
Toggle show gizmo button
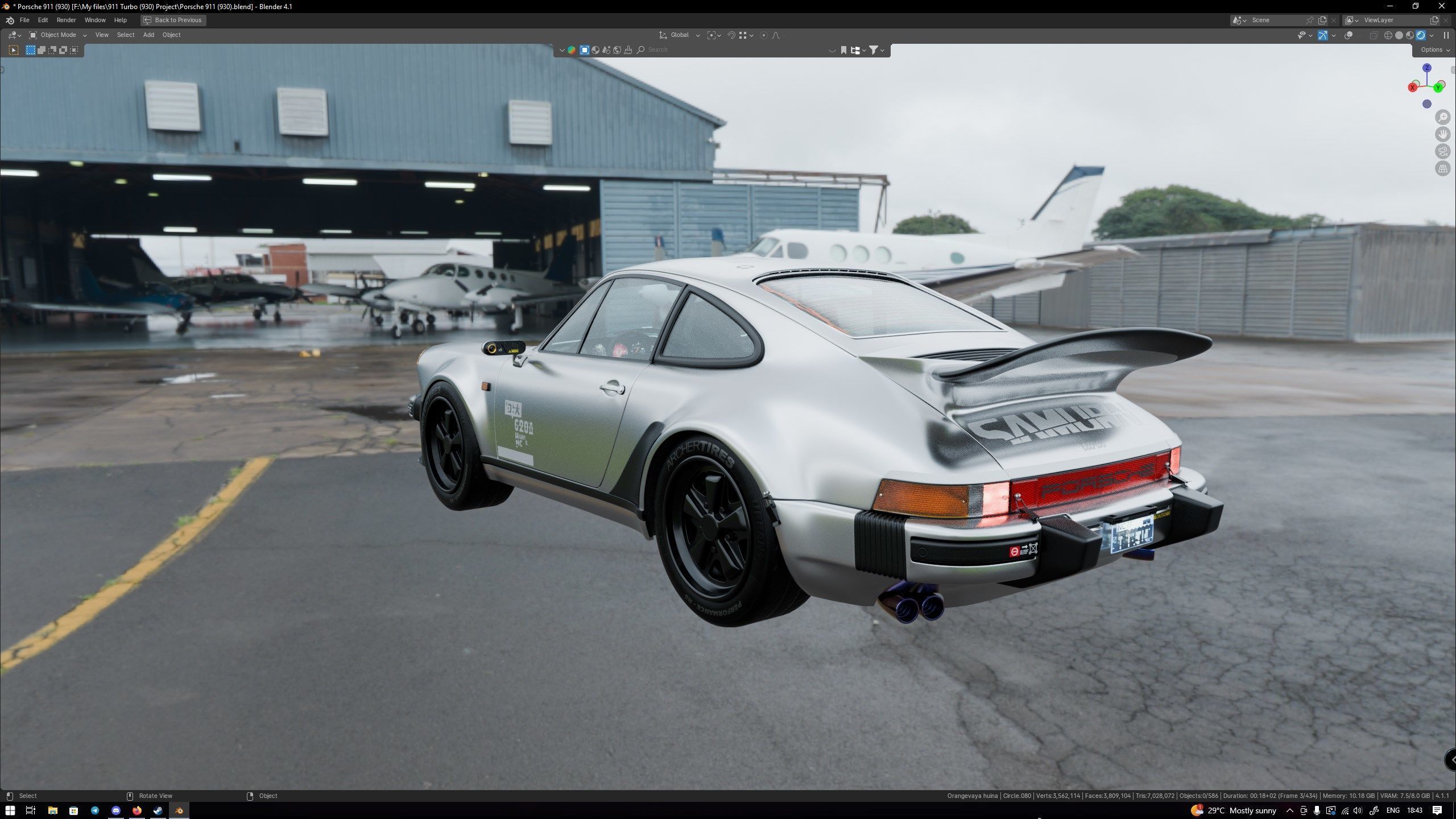(1323, 35)
